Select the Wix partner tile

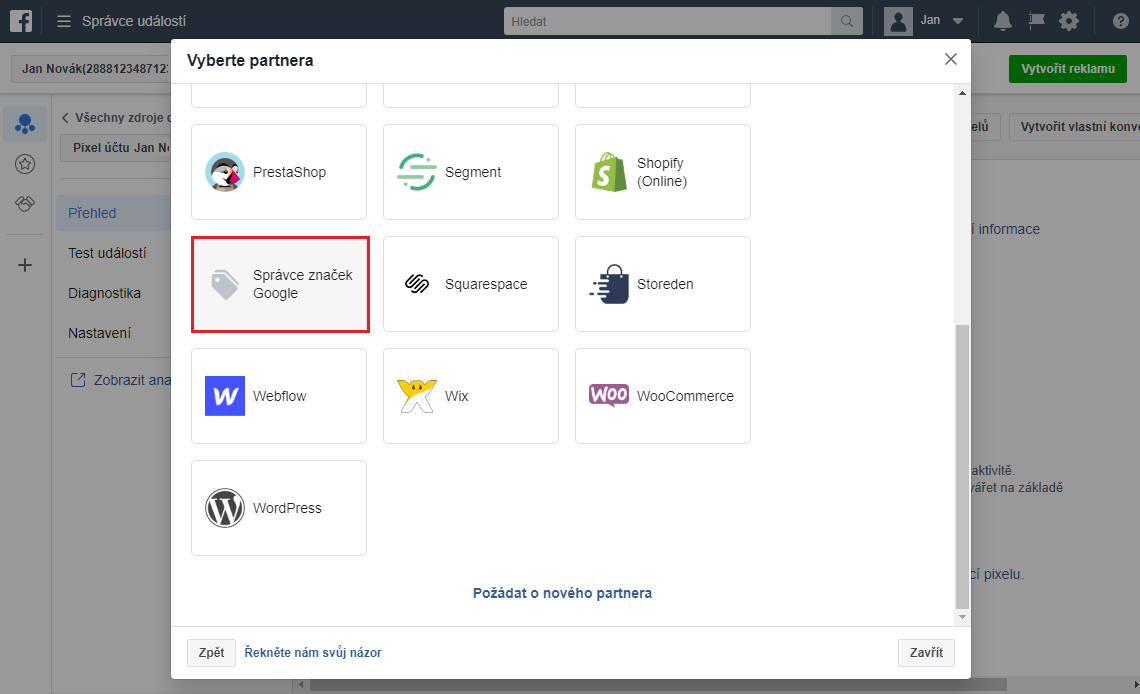tap(470, 396)
